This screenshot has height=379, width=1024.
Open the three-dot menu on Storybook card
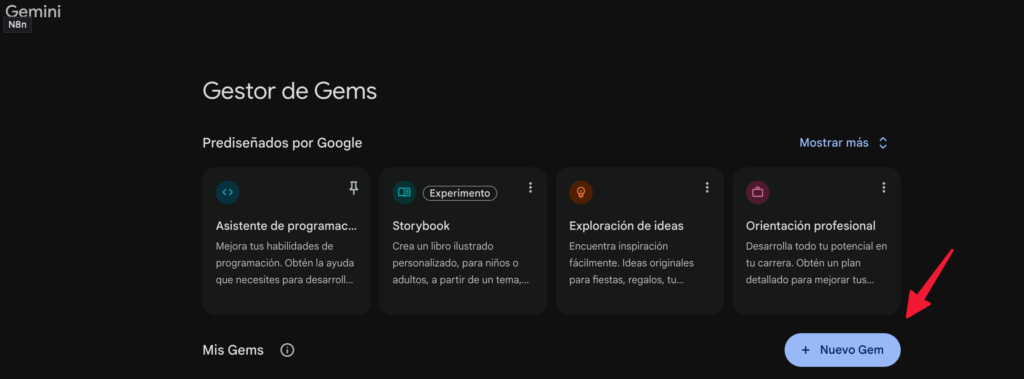click(530, 188)
